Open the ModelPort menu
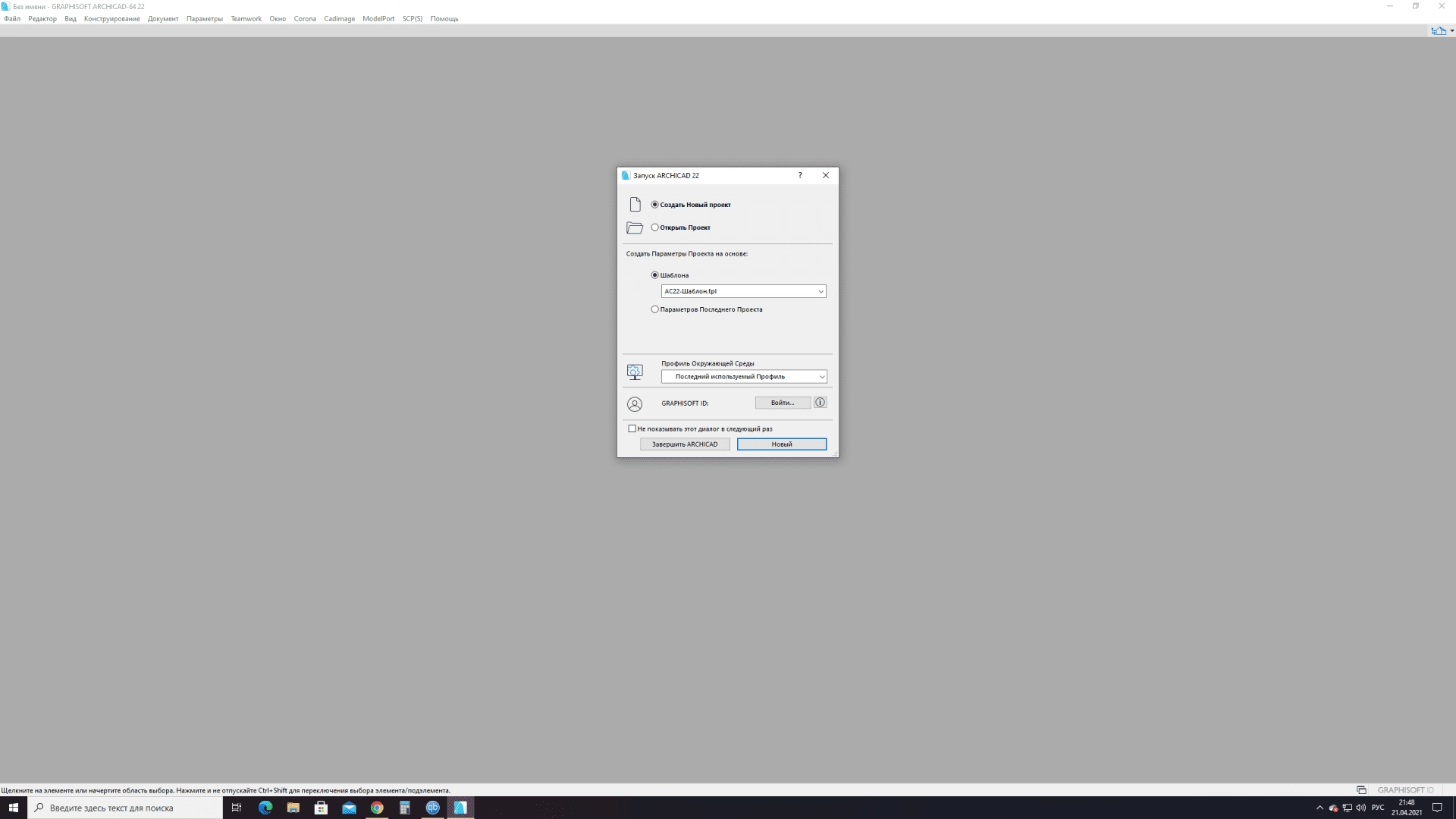The image size is (1456, 819). tap(378, 19)
